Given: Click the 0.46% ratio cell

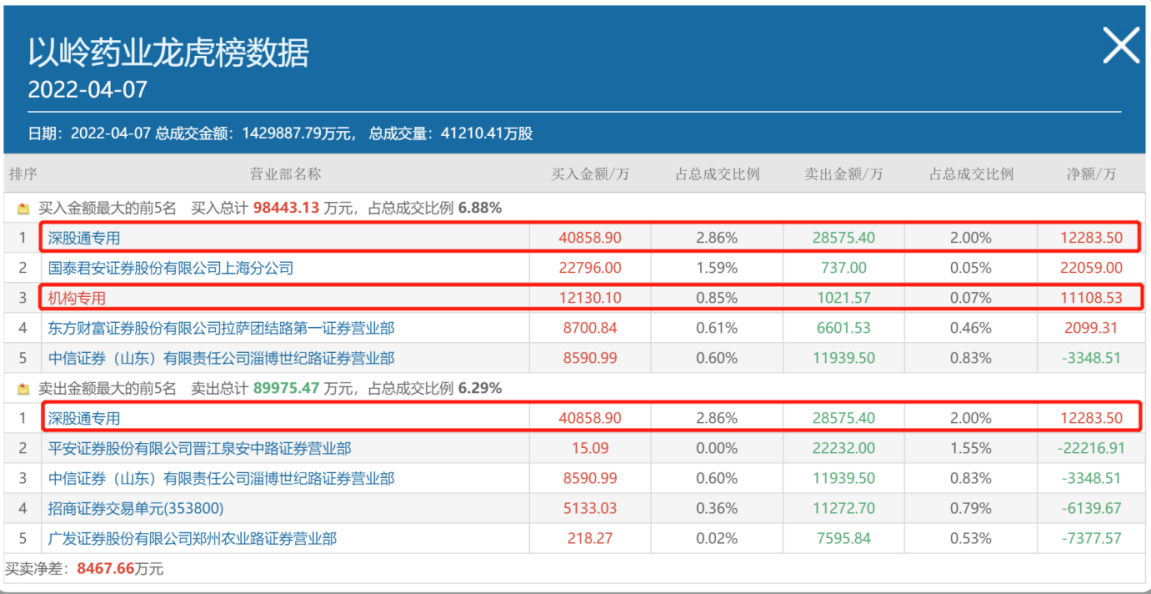Looking at the screenshot, I should coord(971,328).
